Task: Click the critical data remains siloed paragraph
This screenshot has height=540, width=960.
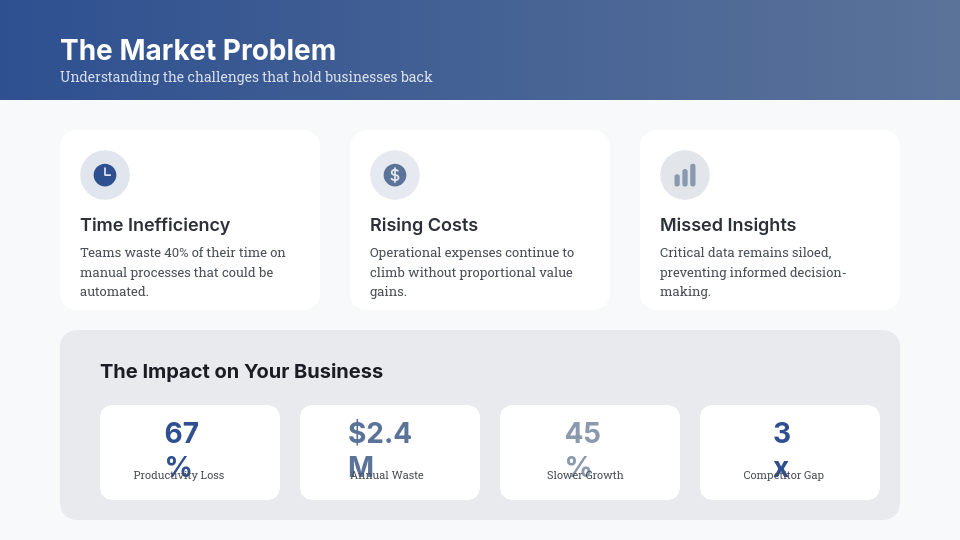Action: click(x=753, y=272)
